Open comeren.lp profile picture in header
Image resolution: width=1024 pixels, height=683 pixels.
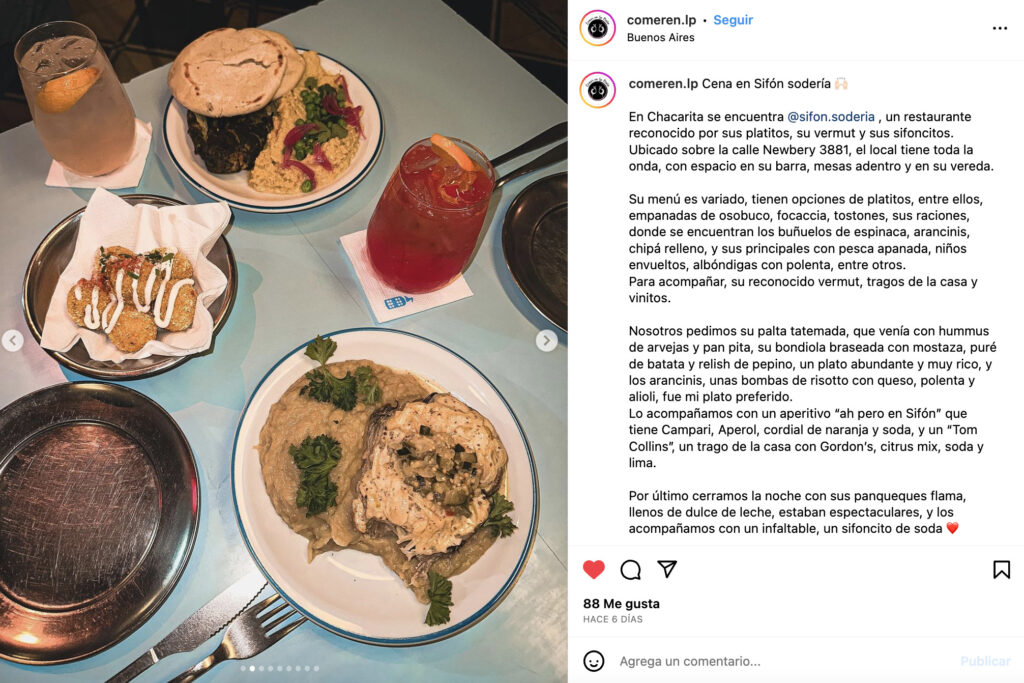598,28
